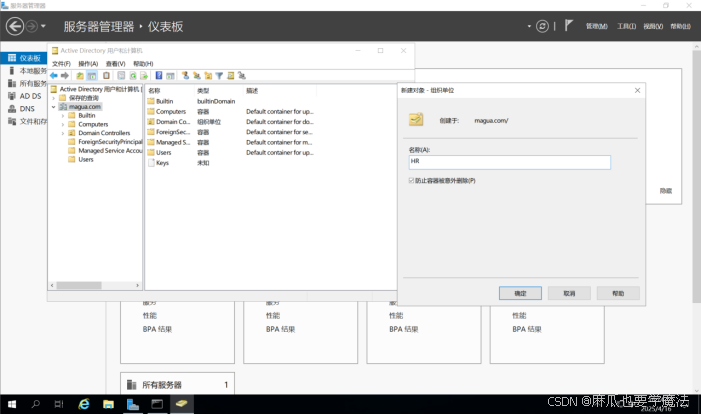Image resolution: width=701 pixels, height=415 pixels.
Task: Open the 帮助(H) menu in AD window
Action: point(143,64)
